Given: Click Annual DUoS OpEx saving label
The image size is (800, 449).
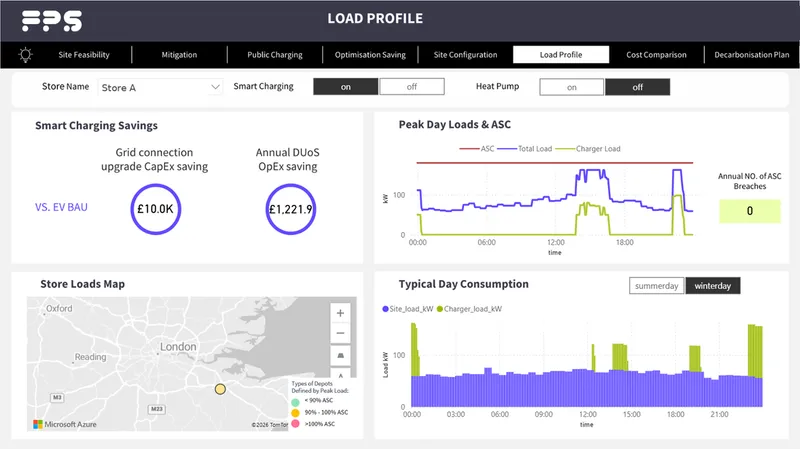Looking at the screenshot, I should pos(288,159).
